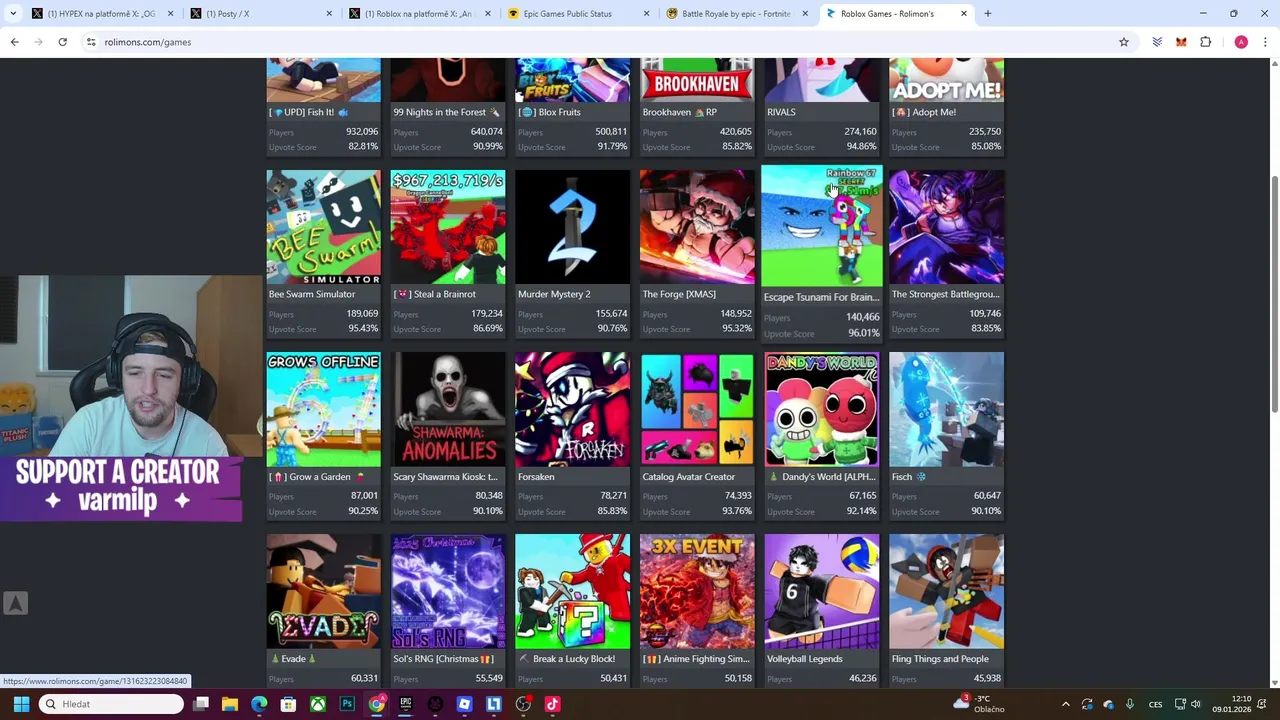Viewport: 1280px width, 720px height.
Task: Open Task View on the taskbar
Action: 200,704
